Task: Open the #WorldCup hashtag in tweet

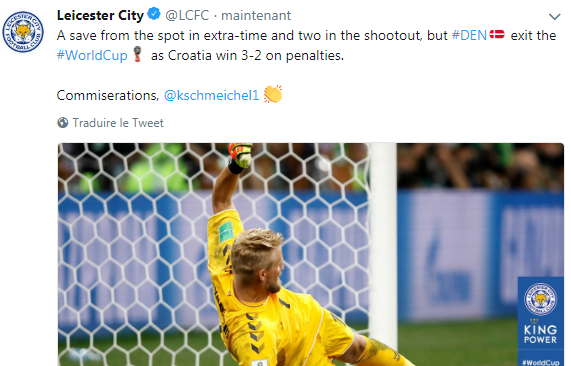Action: [92, 55]
